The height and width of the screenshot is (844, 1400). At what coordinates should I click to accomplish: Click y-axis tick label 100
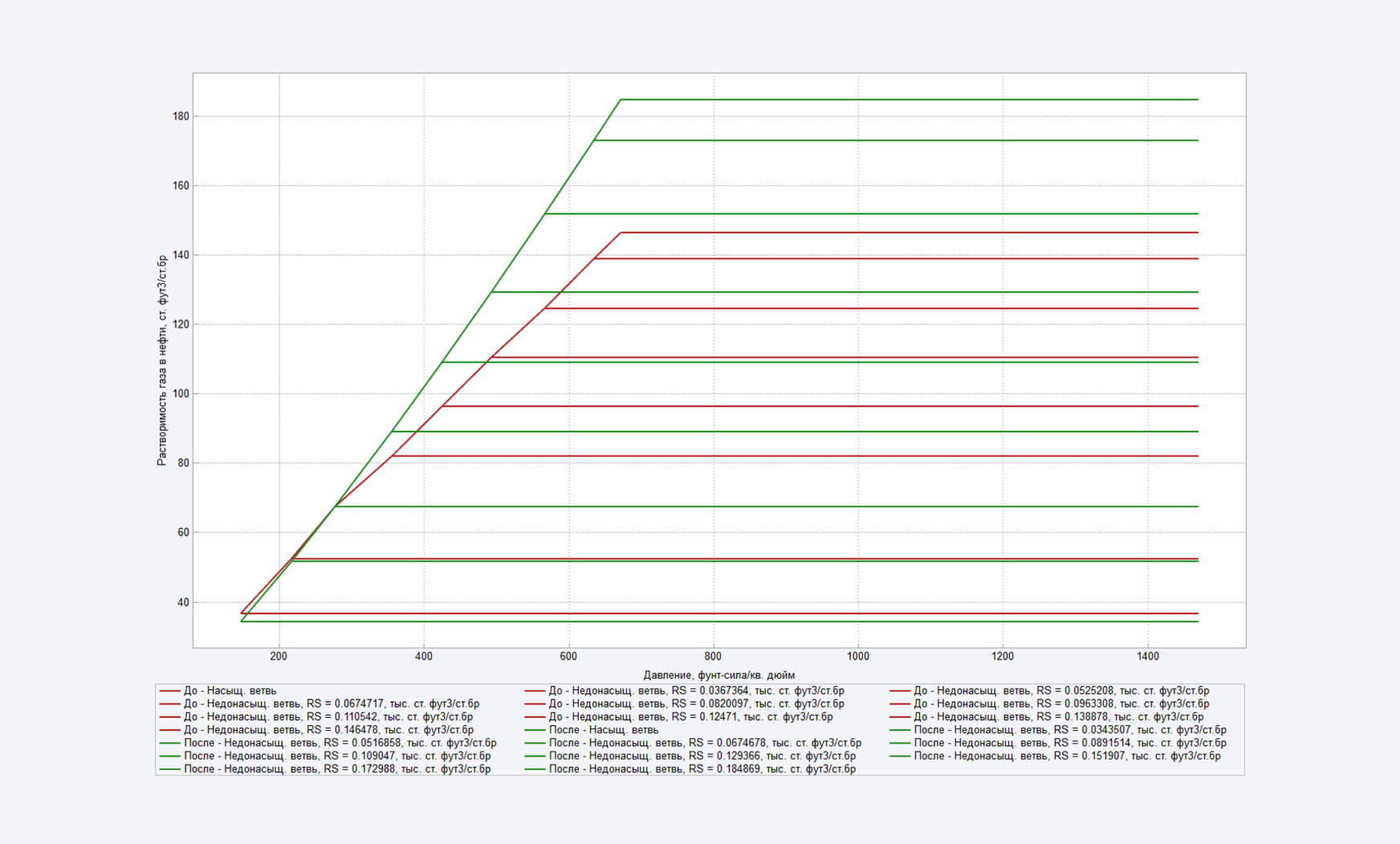coord(181,394)
